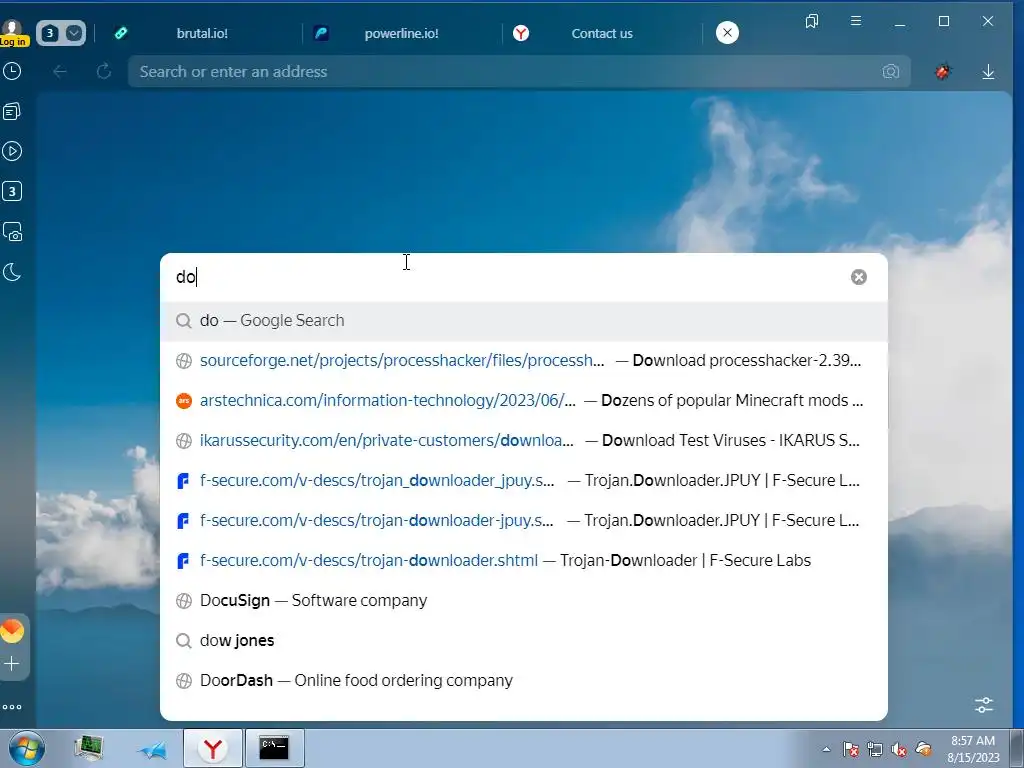Open the screenshot tool in sidebar
Screen dimensions: 1024x768
tap(12, 232)
